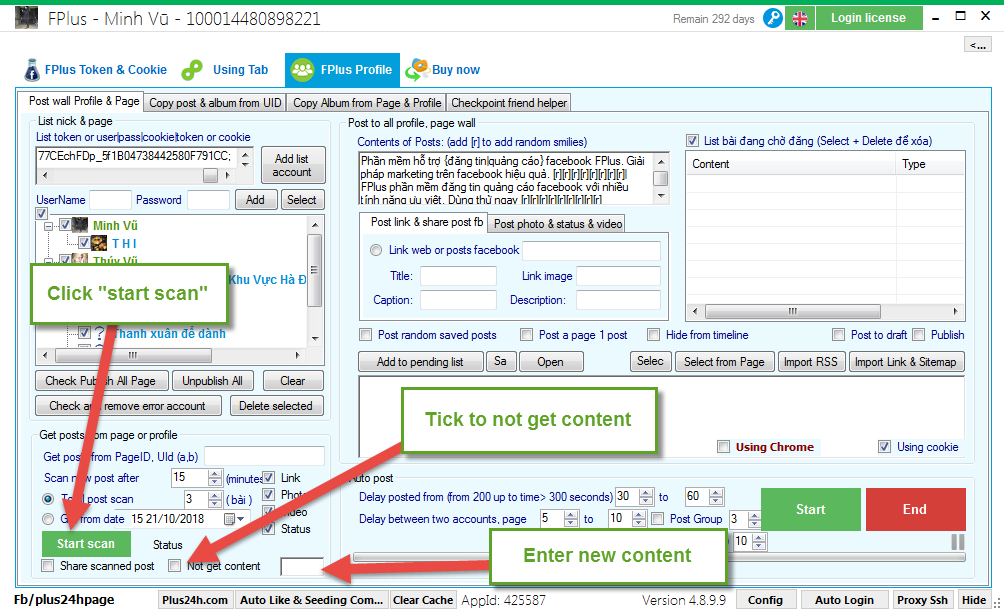1004x612 pixels.
Task: Enable Using Chrome option
Action: click(x=724, y=447)
